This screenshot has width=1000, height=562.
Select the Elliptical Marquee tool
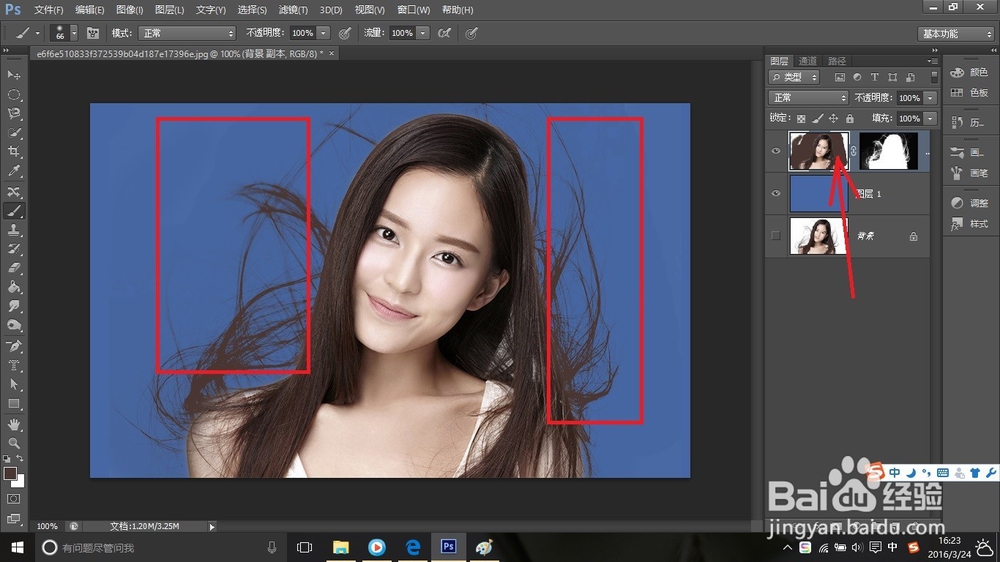click(14, 95)
